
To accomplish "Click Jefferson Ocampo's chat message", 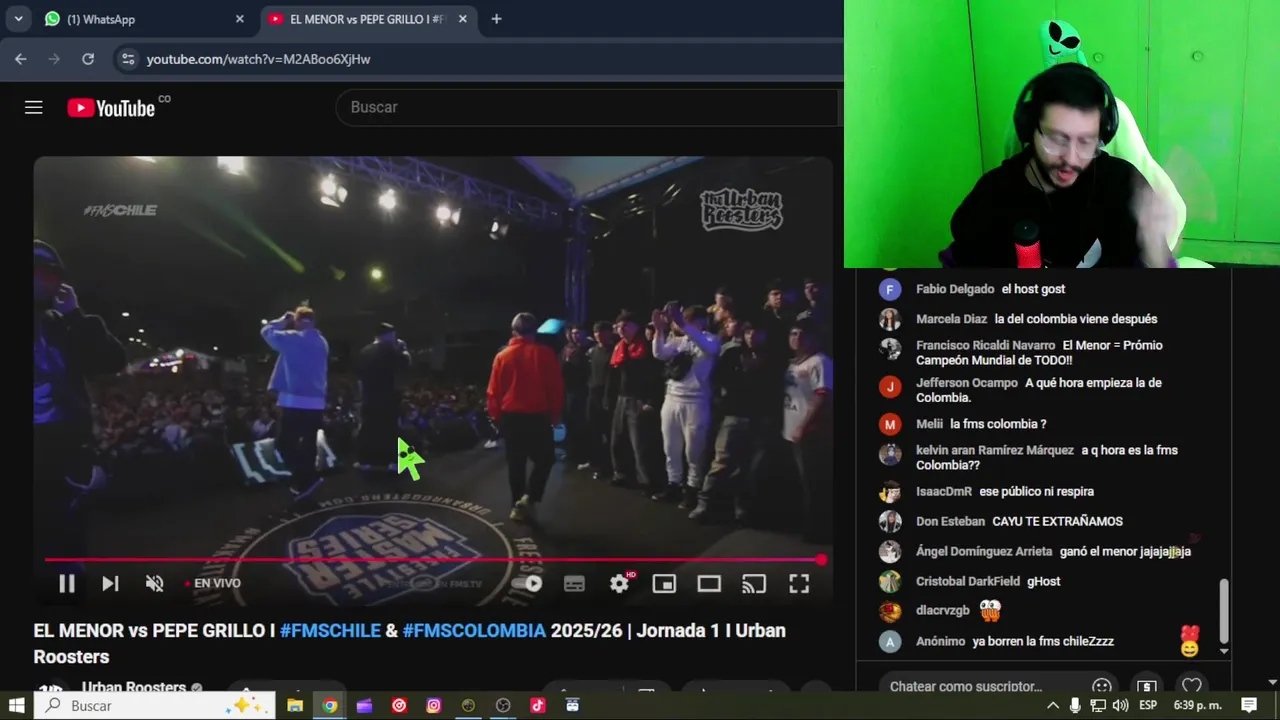I will pos(1040,390).
